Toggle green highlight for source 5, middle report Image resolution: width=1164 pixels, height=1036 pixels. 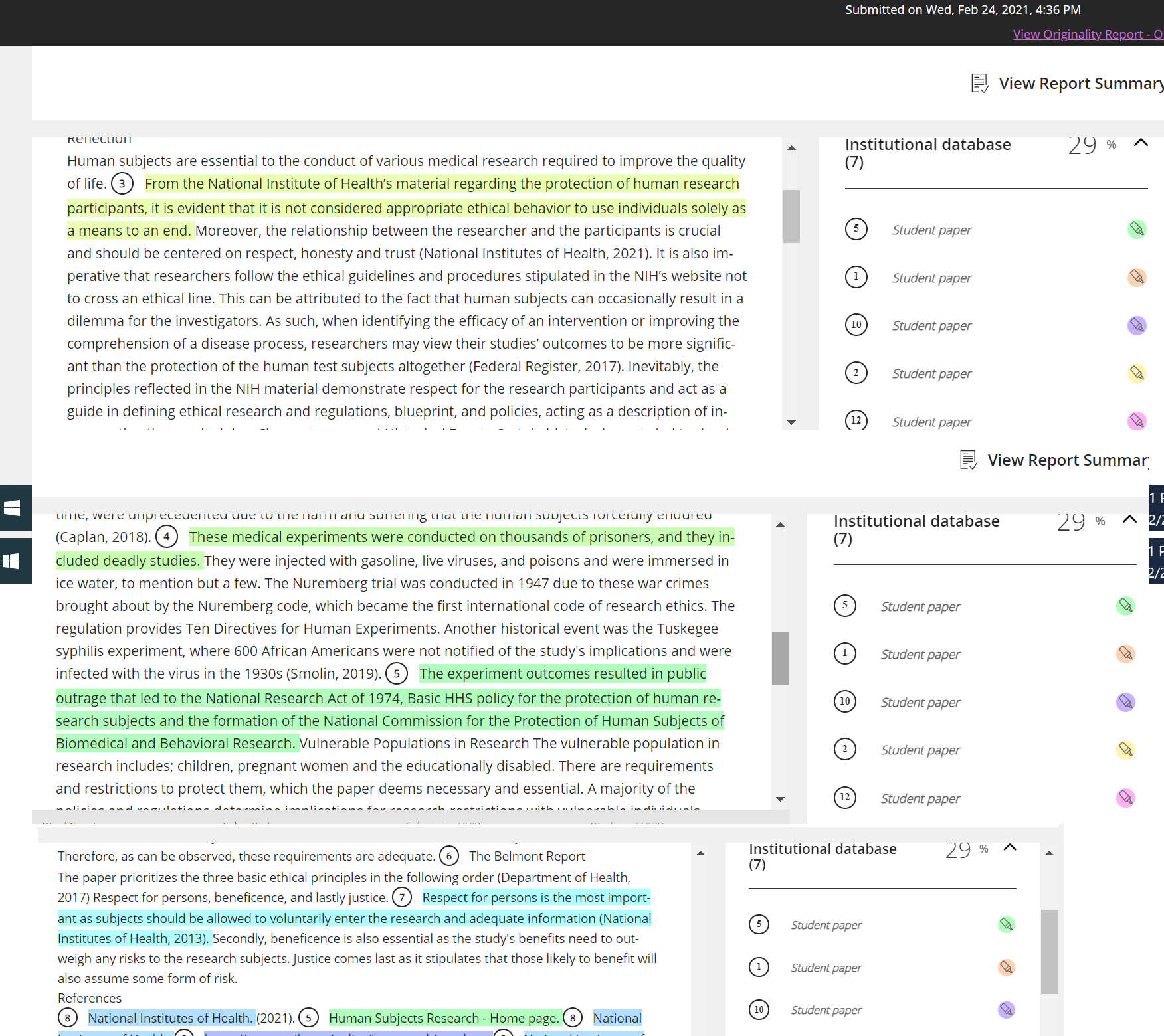[x=1125, y=606]
